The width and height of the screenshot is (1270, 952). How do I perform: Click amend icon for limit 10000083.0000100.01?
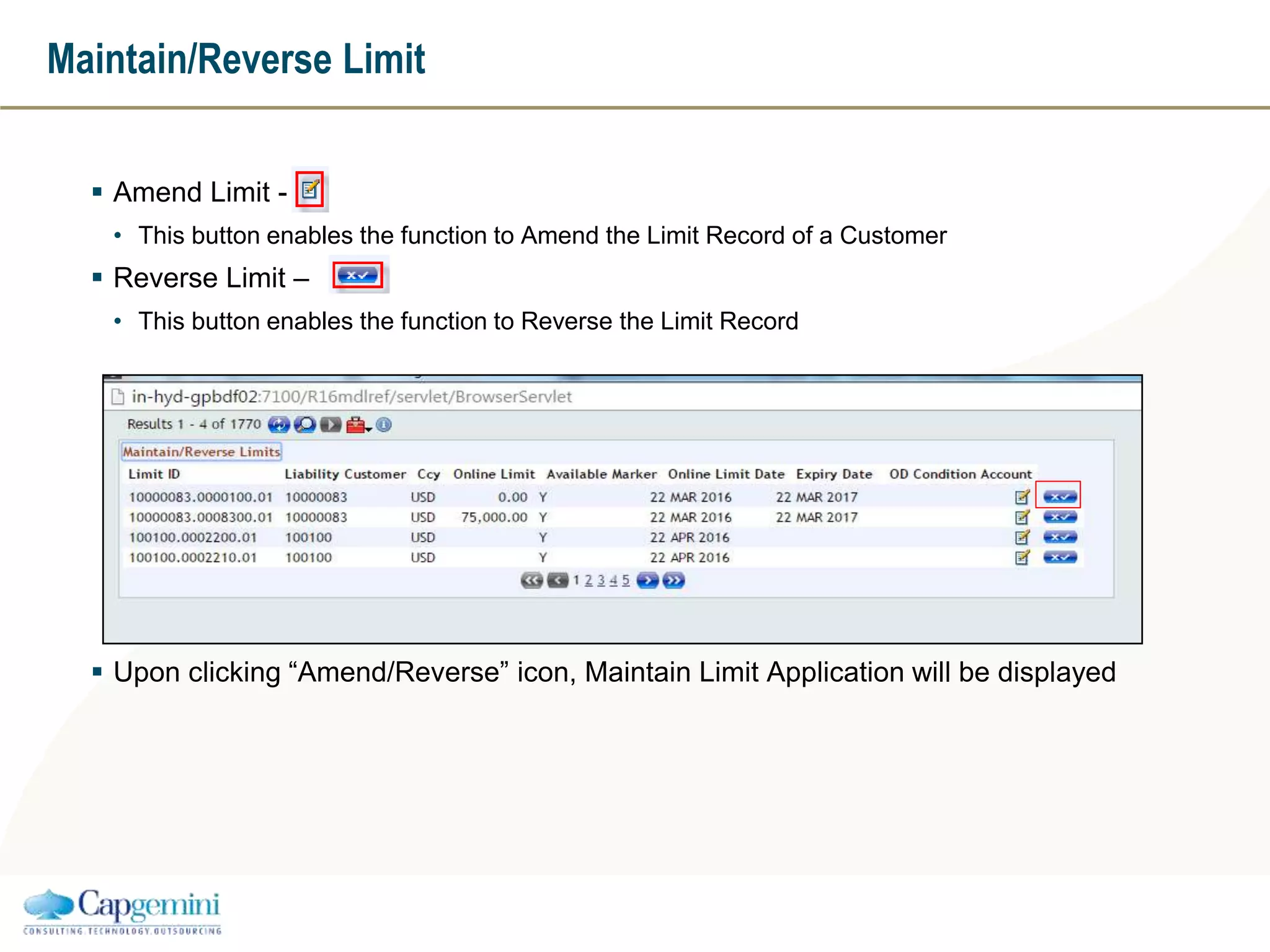pos(1022,496)
